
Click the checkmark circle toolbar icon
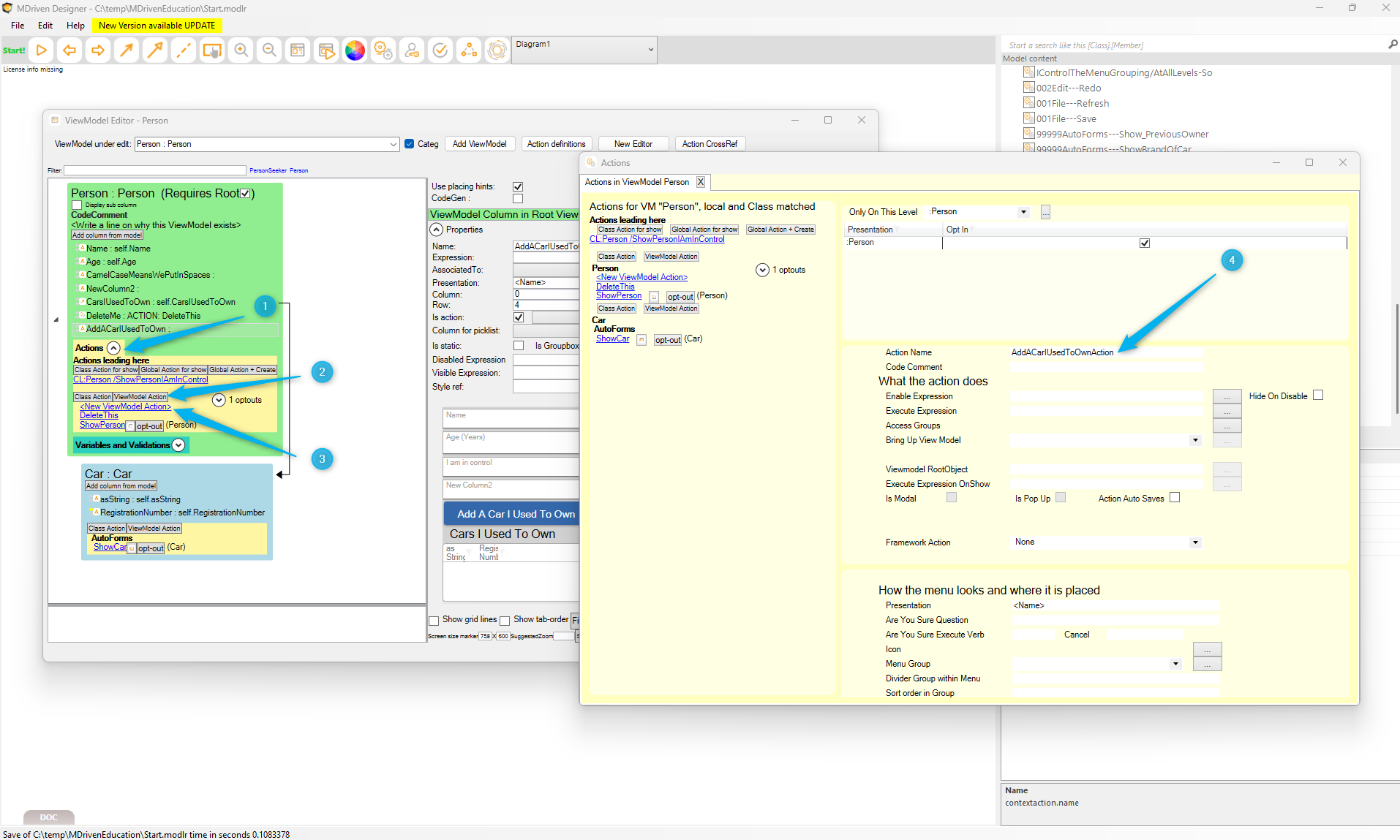tap(440, 50)
